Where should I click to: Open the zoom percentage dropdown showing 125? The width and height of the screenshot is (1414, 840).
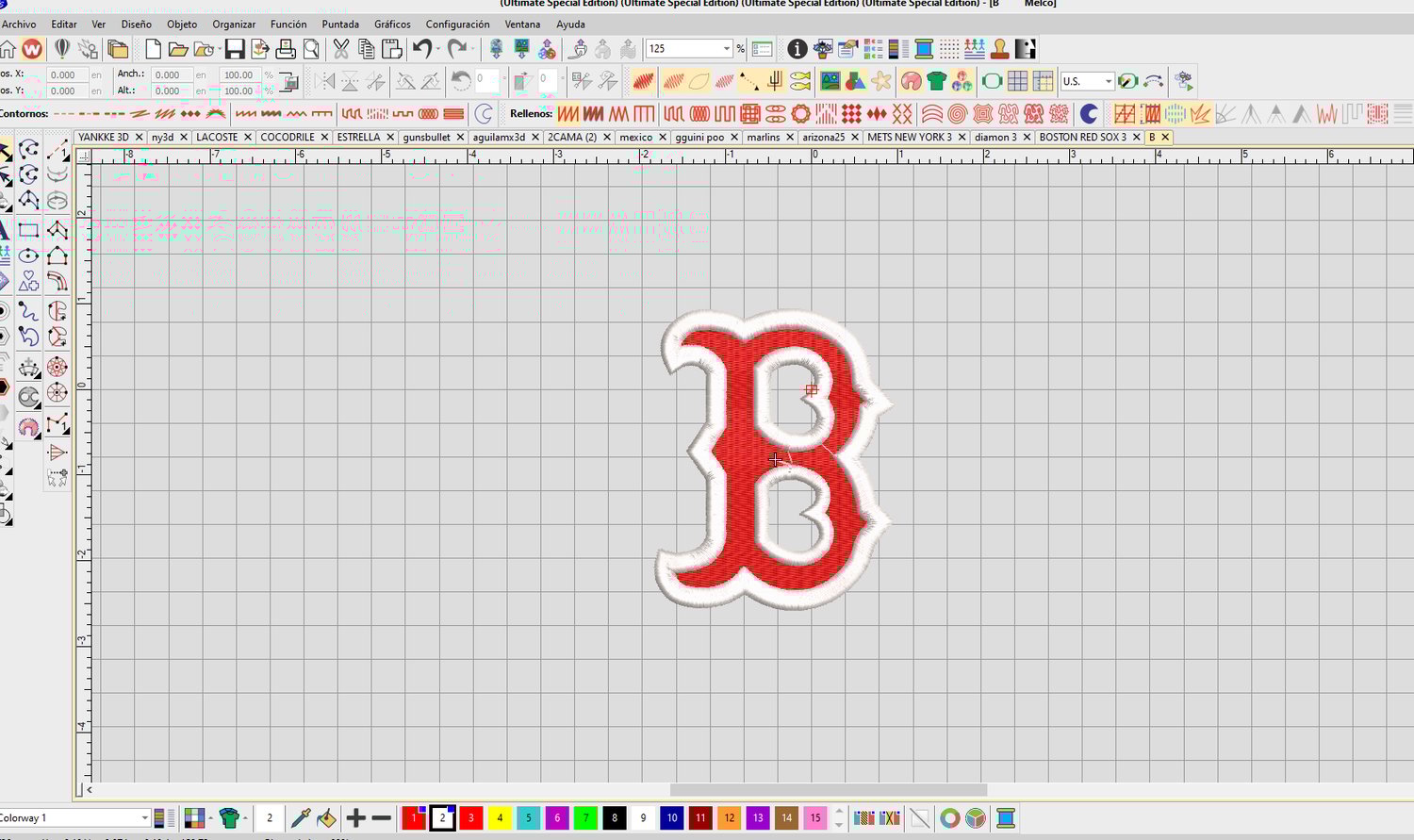coord(726,49)
